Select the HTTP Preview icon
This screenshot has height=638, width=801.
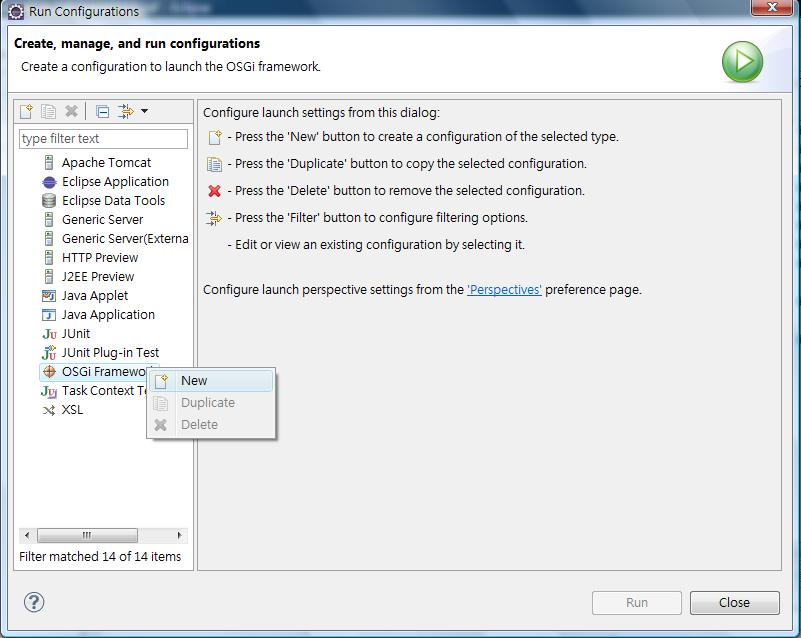coord(49,257)
